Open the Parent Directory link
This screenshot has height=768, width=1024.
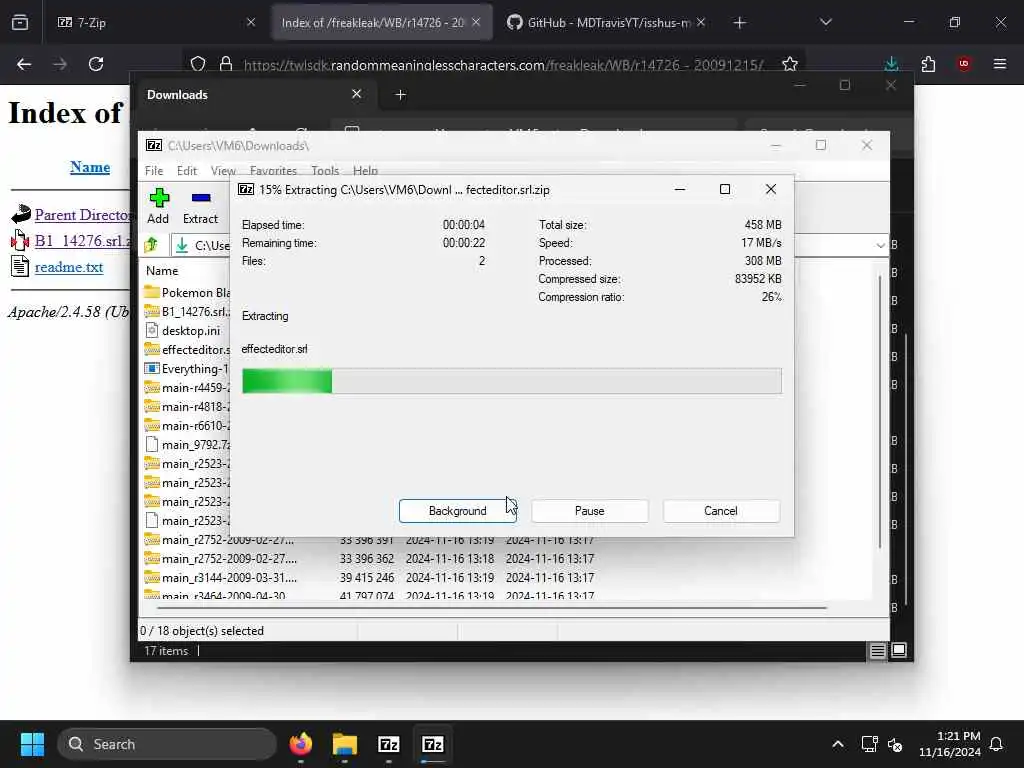coord(82,215)
